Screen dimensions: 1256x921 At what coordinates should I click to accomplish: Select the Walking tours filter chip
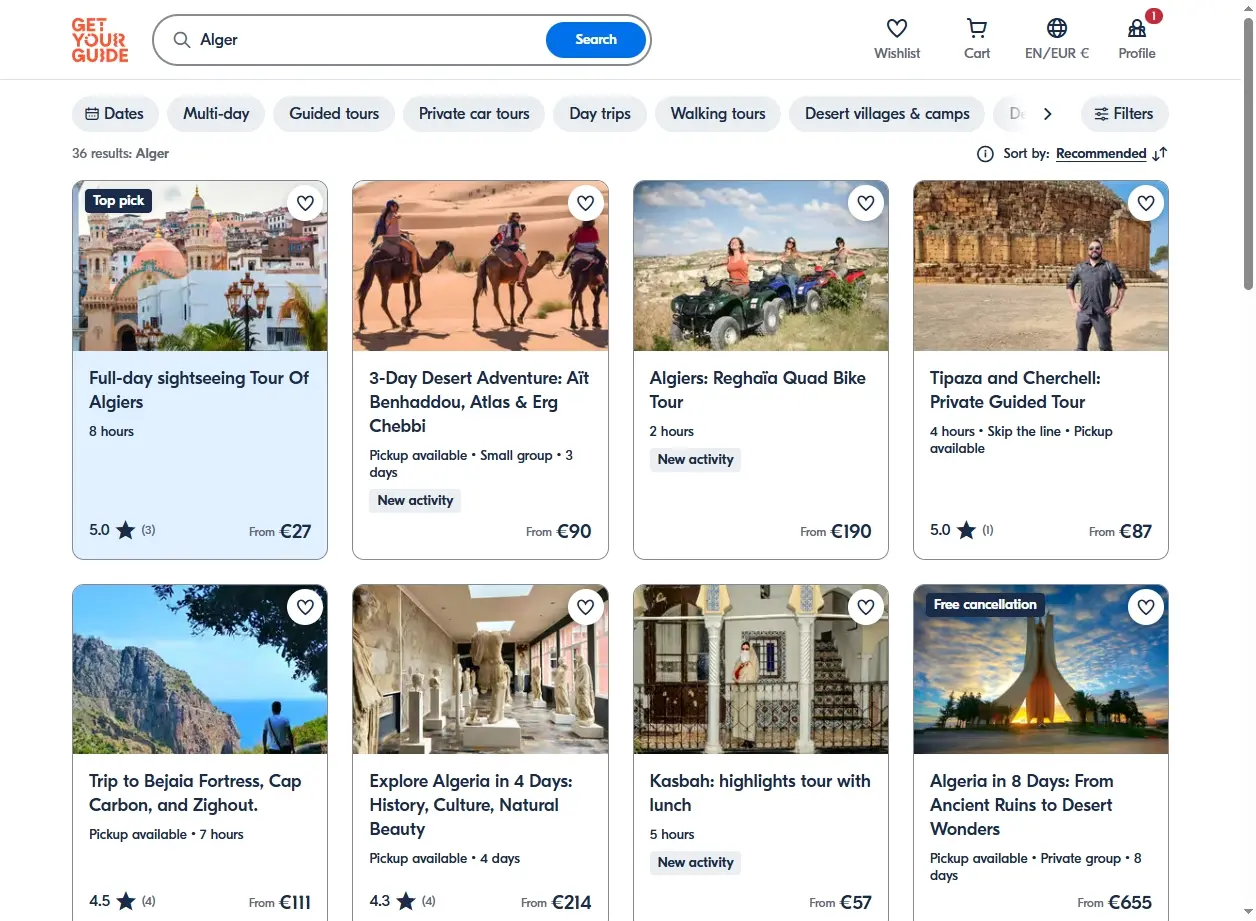[718, 114]
